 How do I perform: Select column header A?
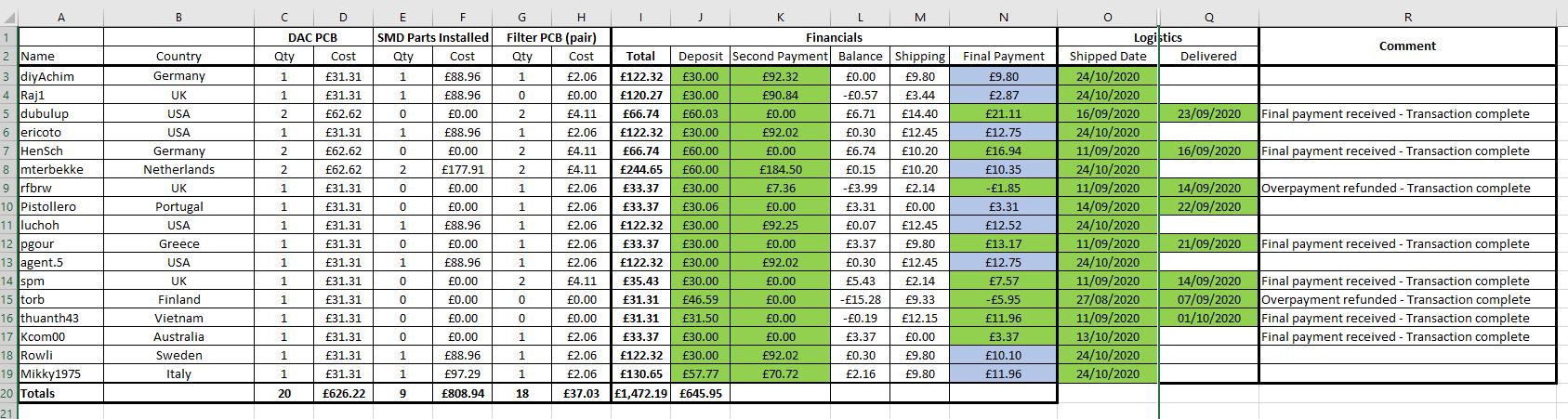tap(60, 17)
